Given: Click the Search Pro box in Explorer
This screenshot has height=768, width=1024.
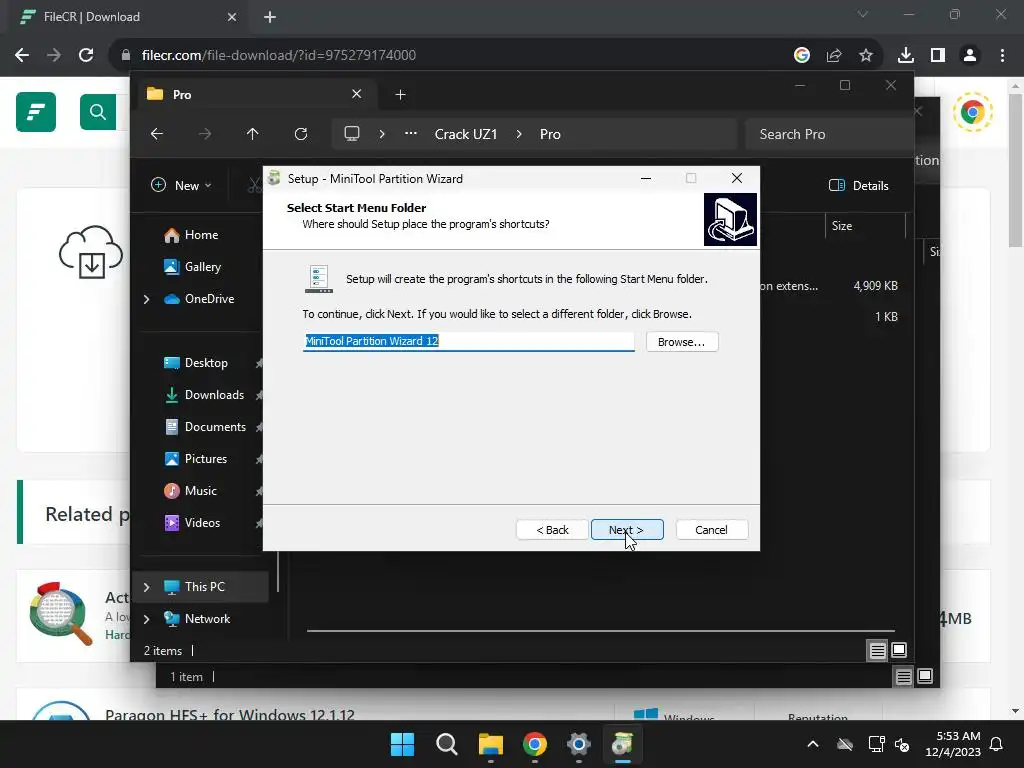Looking at the screenshot, I should click(829, 134).
